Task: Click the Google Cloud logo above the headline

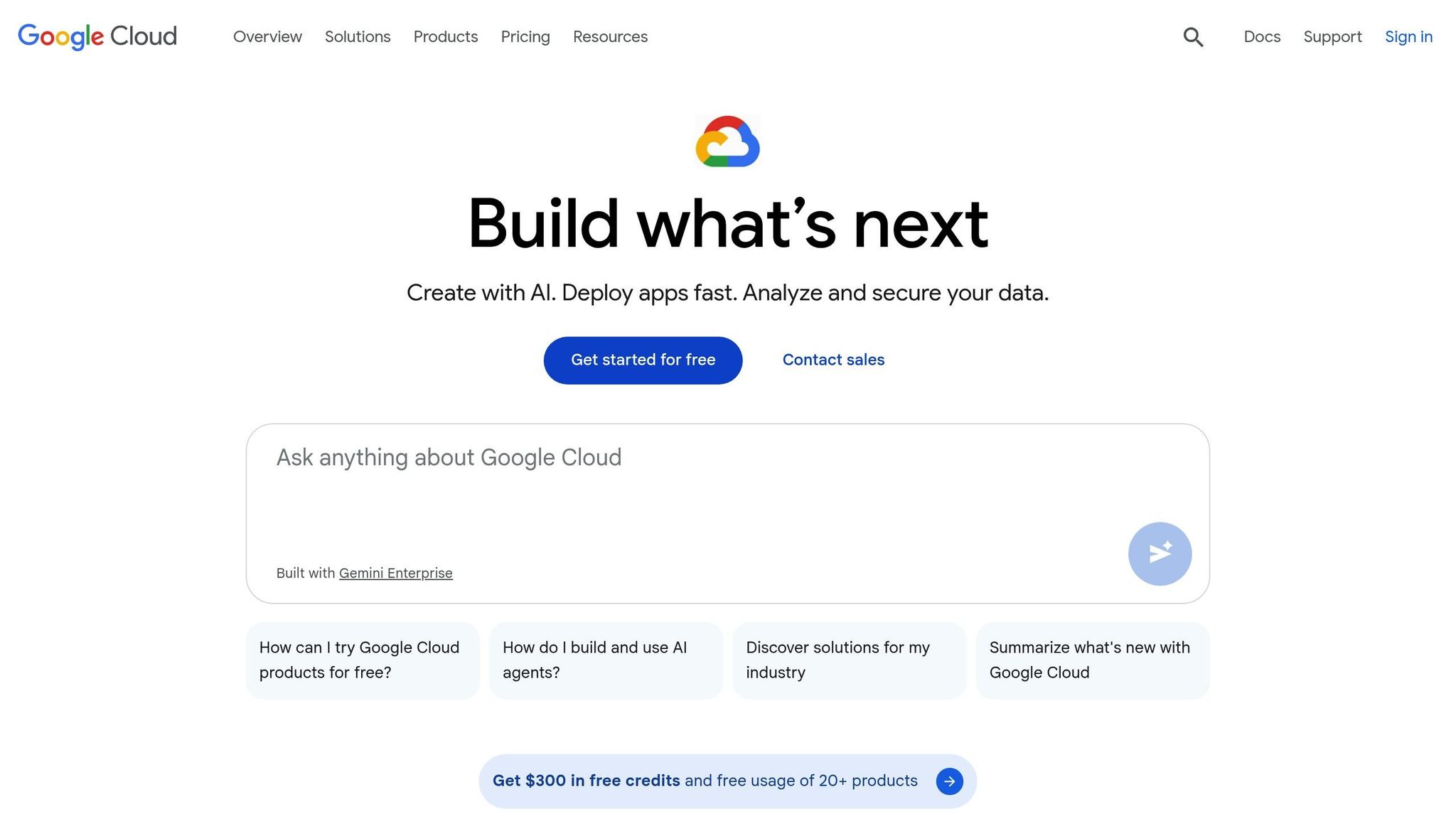Action: [727, 141]
